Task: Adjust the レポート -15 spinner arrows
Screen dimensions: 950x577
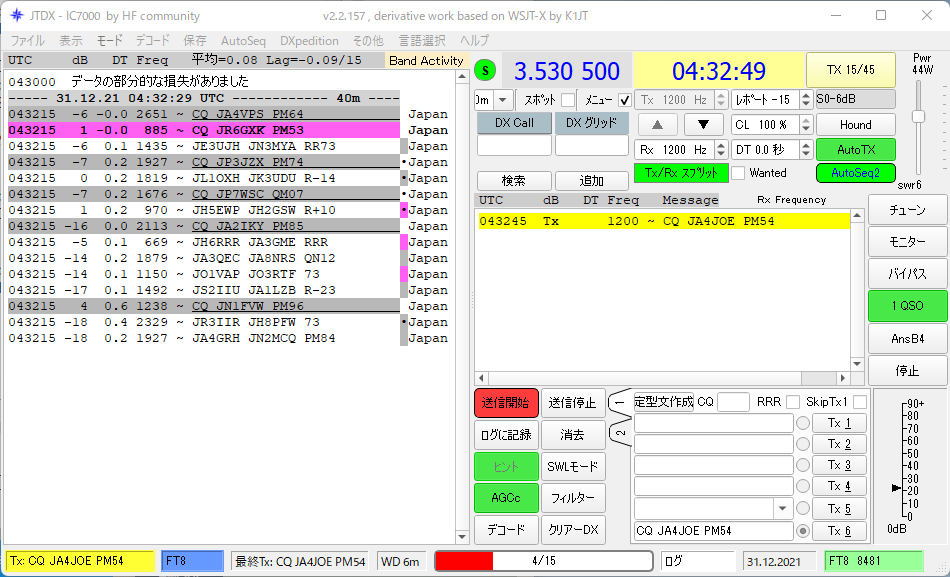Action: [x=806, y=99]
